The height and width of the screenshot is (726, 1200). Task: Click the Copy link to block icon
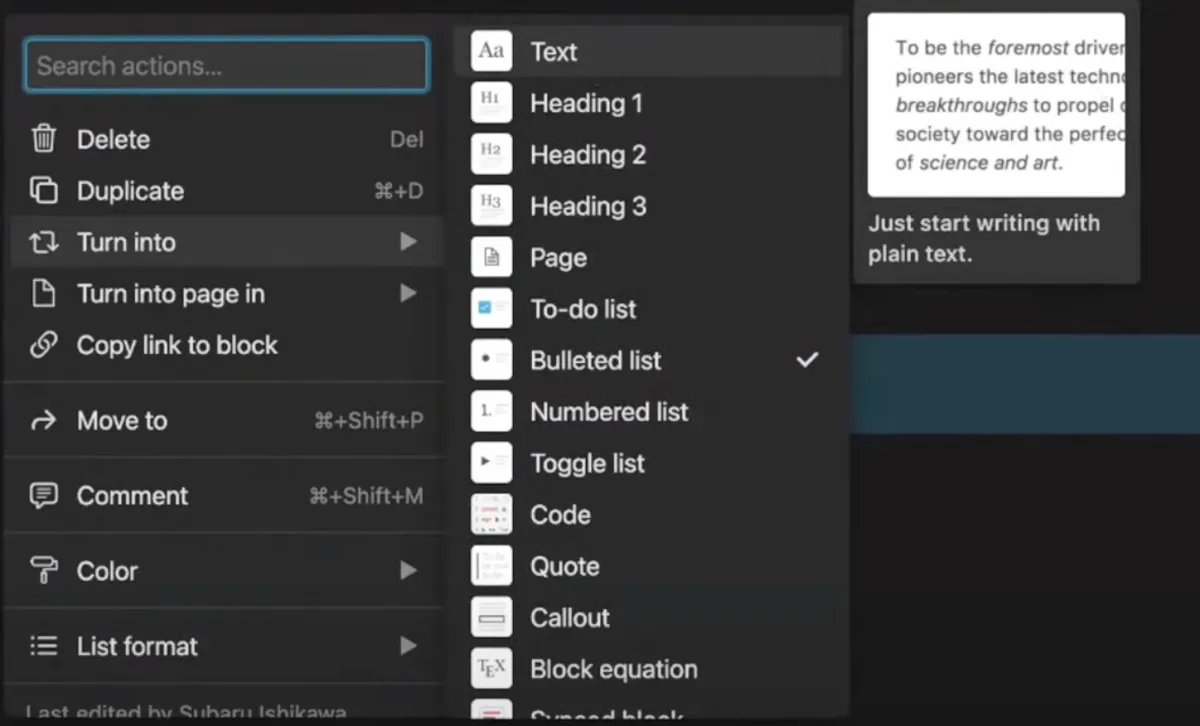(44, 345)
